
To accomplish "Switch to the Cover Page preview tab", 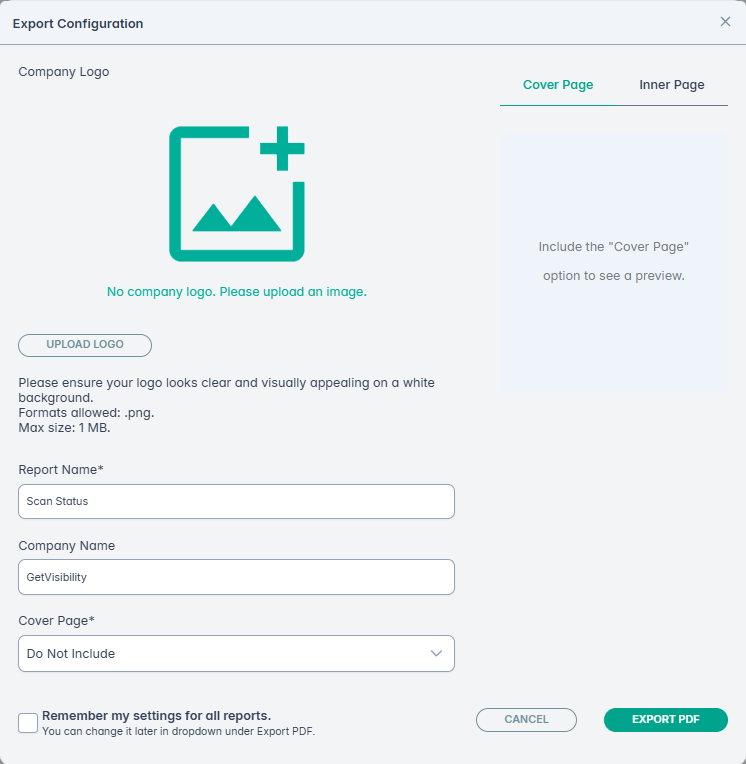I will point(558,85).
